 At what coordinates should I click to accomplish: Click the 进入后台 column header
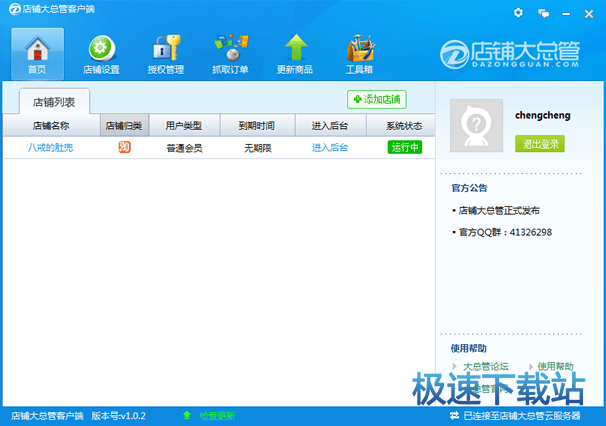330,125
